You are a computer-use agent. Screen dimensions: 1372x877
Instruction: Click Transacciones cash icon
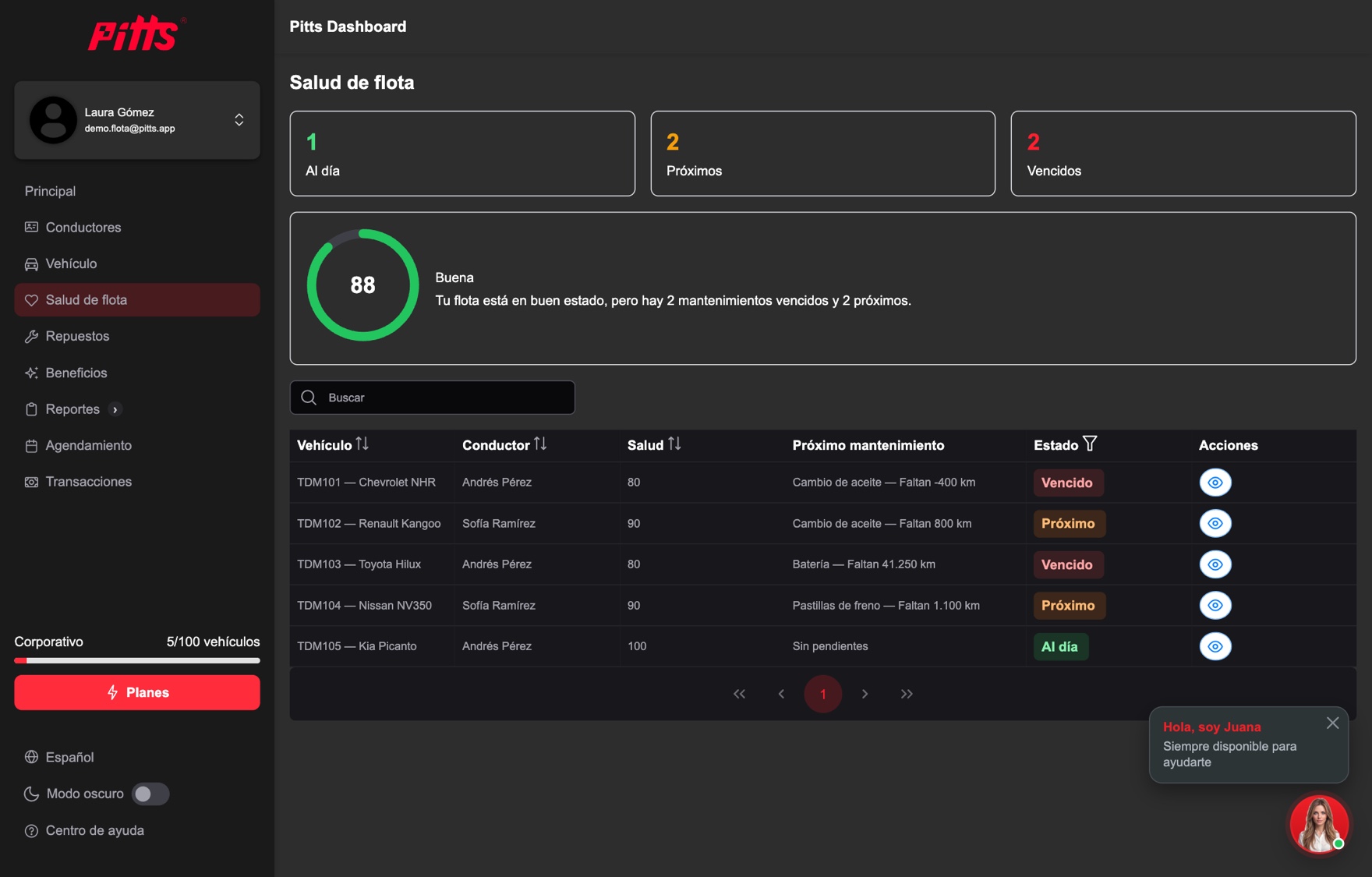tap(31, 482)
